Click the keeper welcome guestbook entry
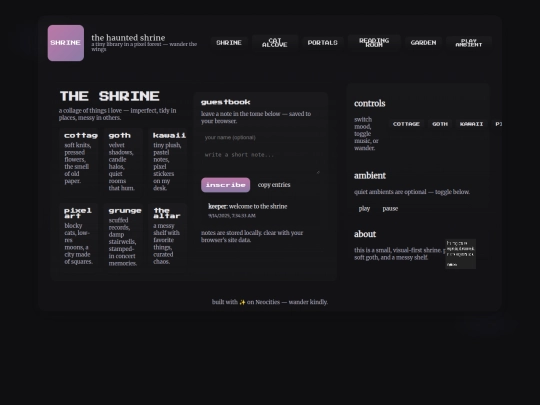Screen dimensions: 540x405 262,210
